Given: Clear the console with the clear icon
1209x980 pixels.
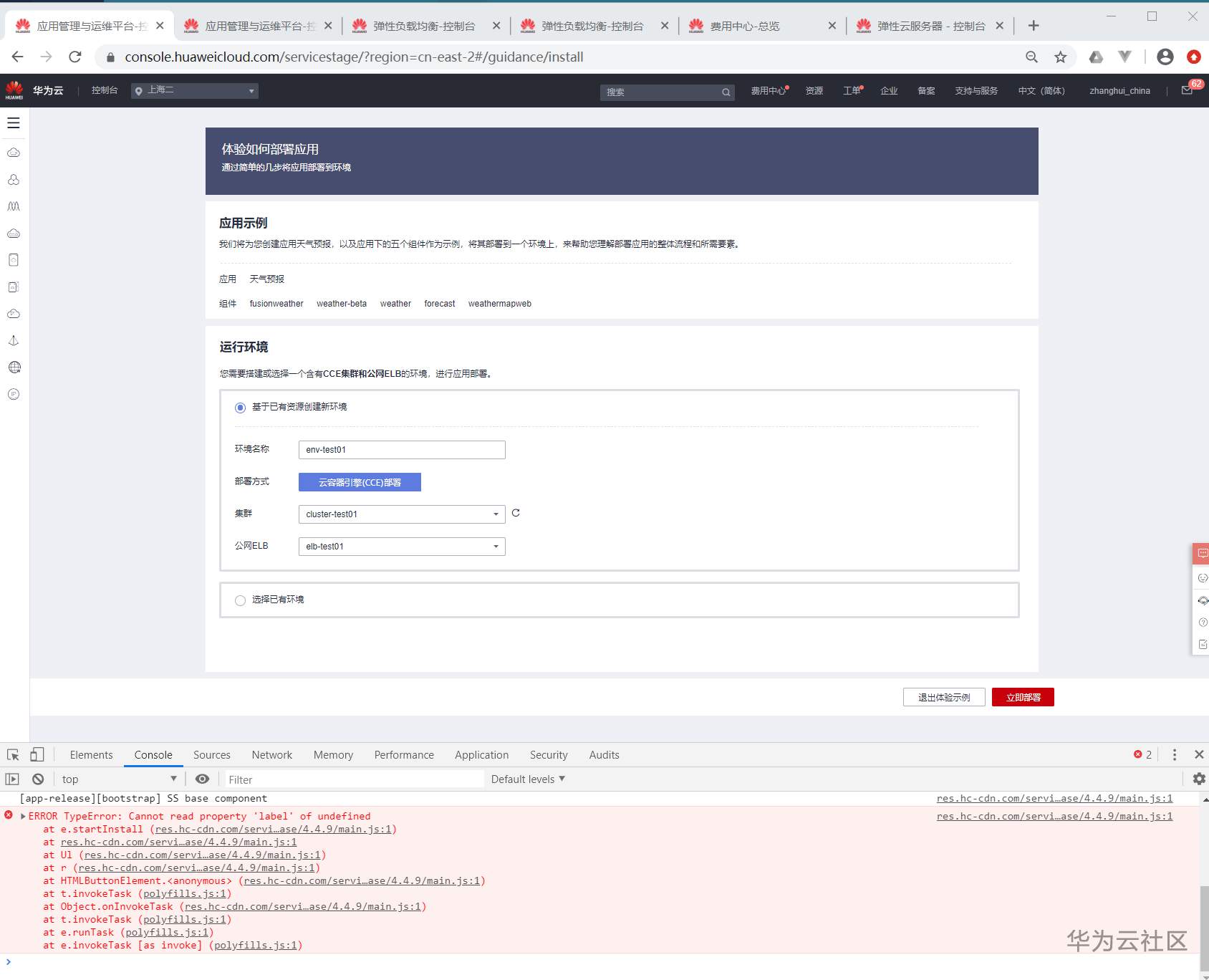Looking at the screenshot, I should (x=38, y=779).
